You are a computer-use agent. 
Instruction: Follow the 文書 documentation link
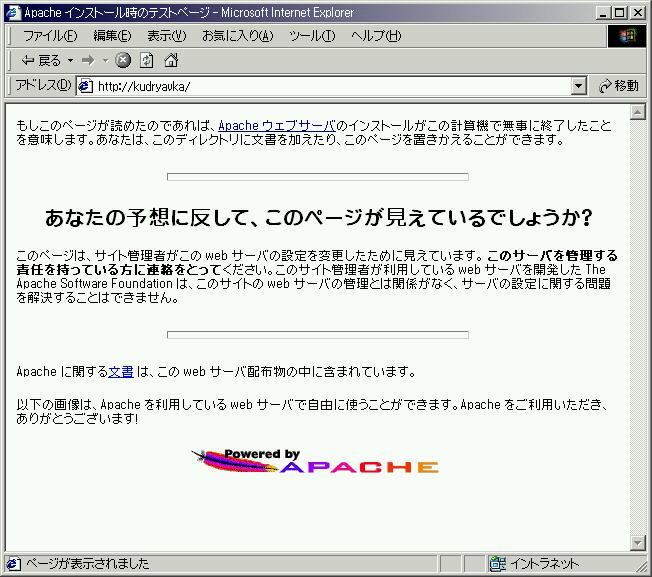coord(121,371)
